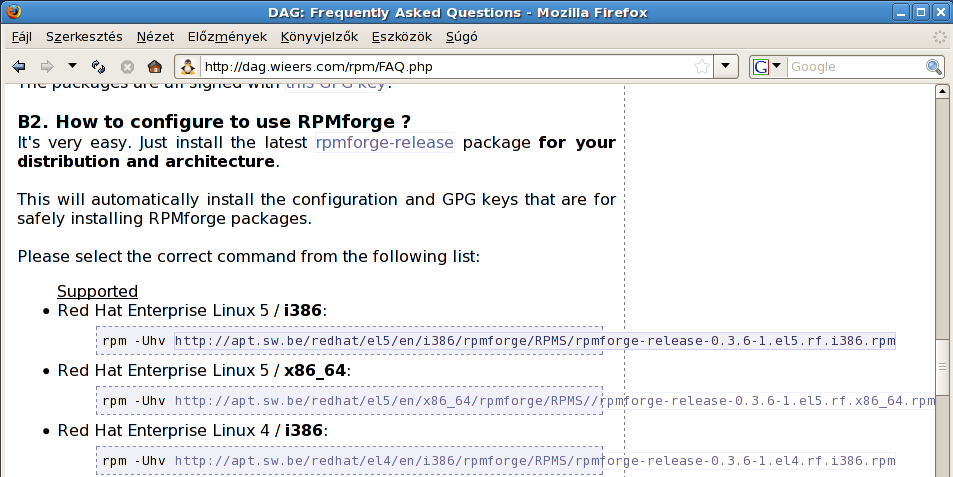Viewport: 953px width, 477px height.
Task: Expand the URL bar history dropdown
Action: pyautogui.click(x=727, y=67)
